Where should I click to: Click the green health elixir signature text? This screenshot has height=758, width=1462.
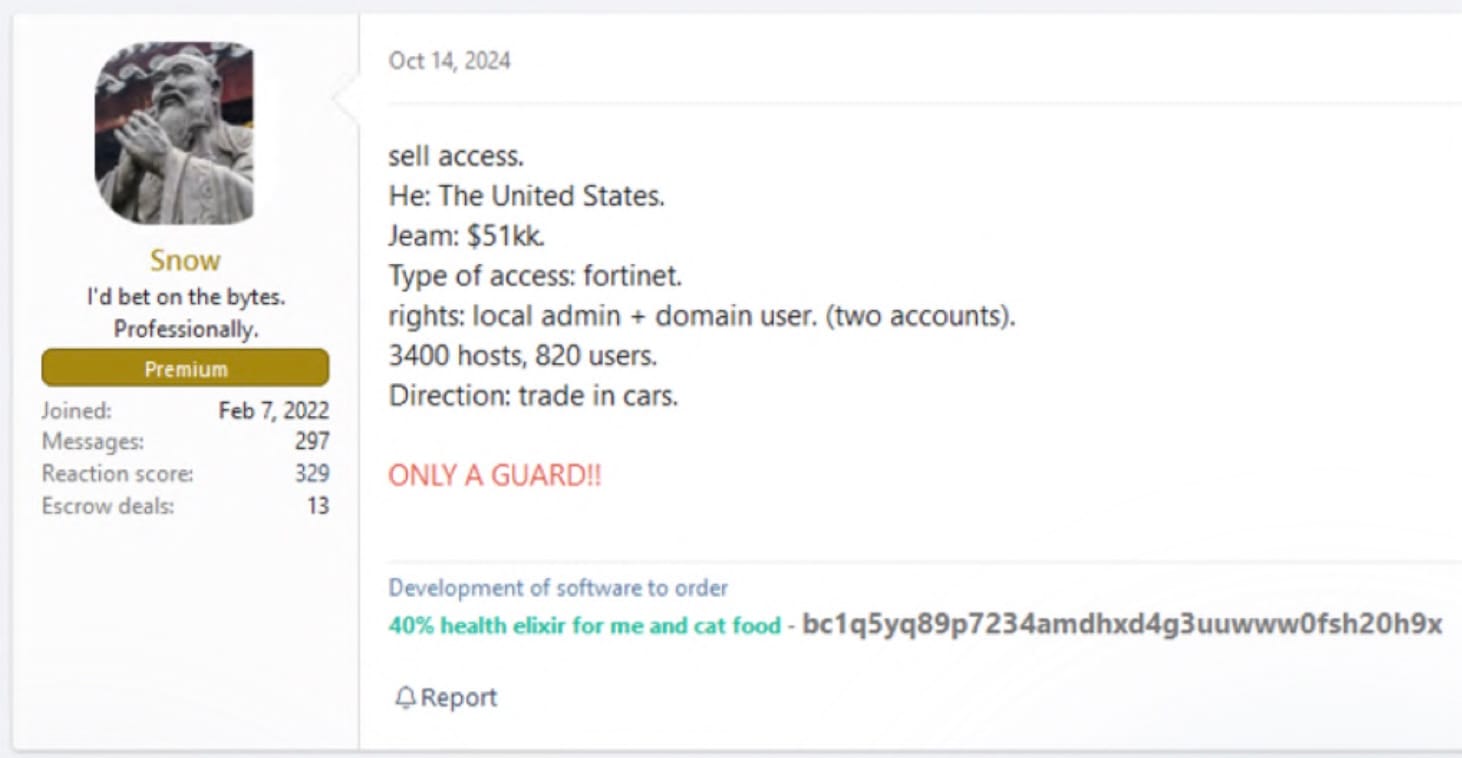(x=584, y=626)
